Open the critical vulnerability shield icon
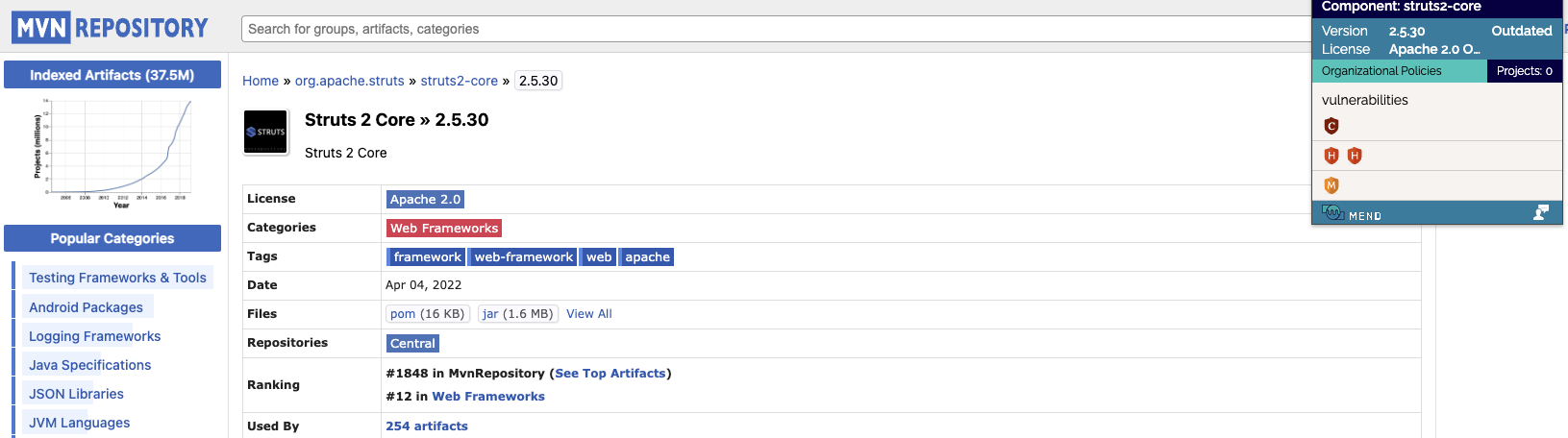This screenshot has height=438, width=1568. 1332,126
